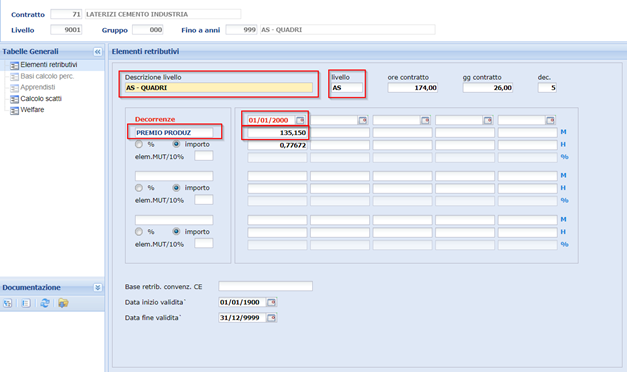
Task: Click refresh icon in Documentazione toolbar
Action: pos(45,303)
